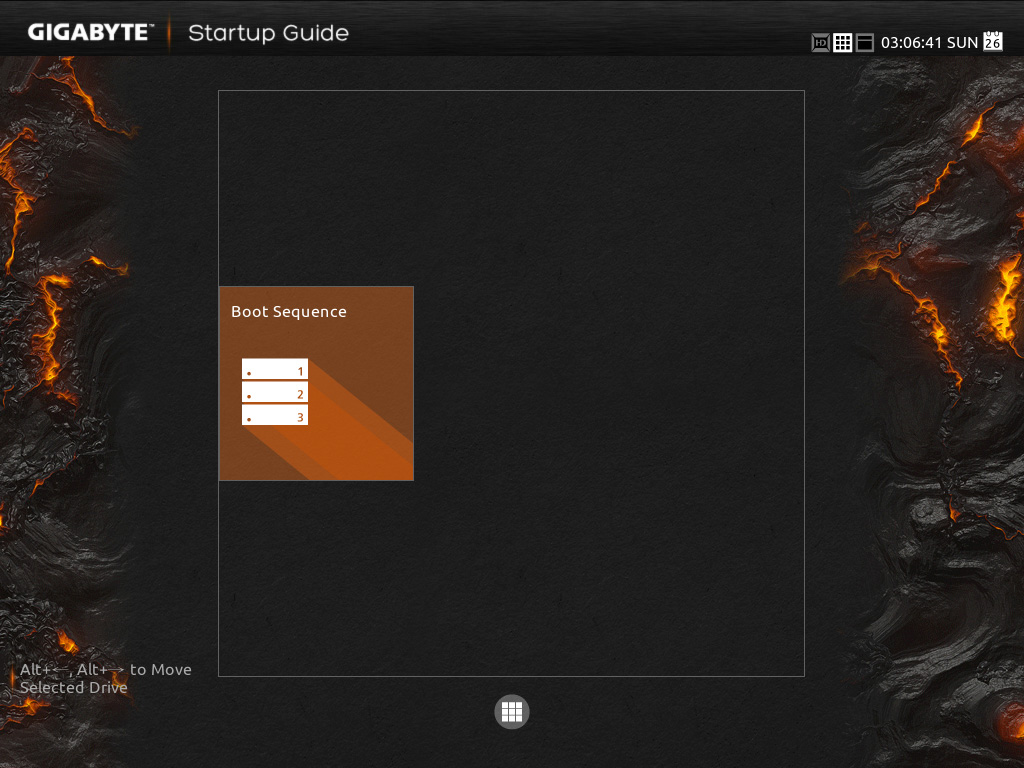Screen dimensions: 1024x768
Task: Click the 03:06:41 system clock
Action: [x=910, y=43]
